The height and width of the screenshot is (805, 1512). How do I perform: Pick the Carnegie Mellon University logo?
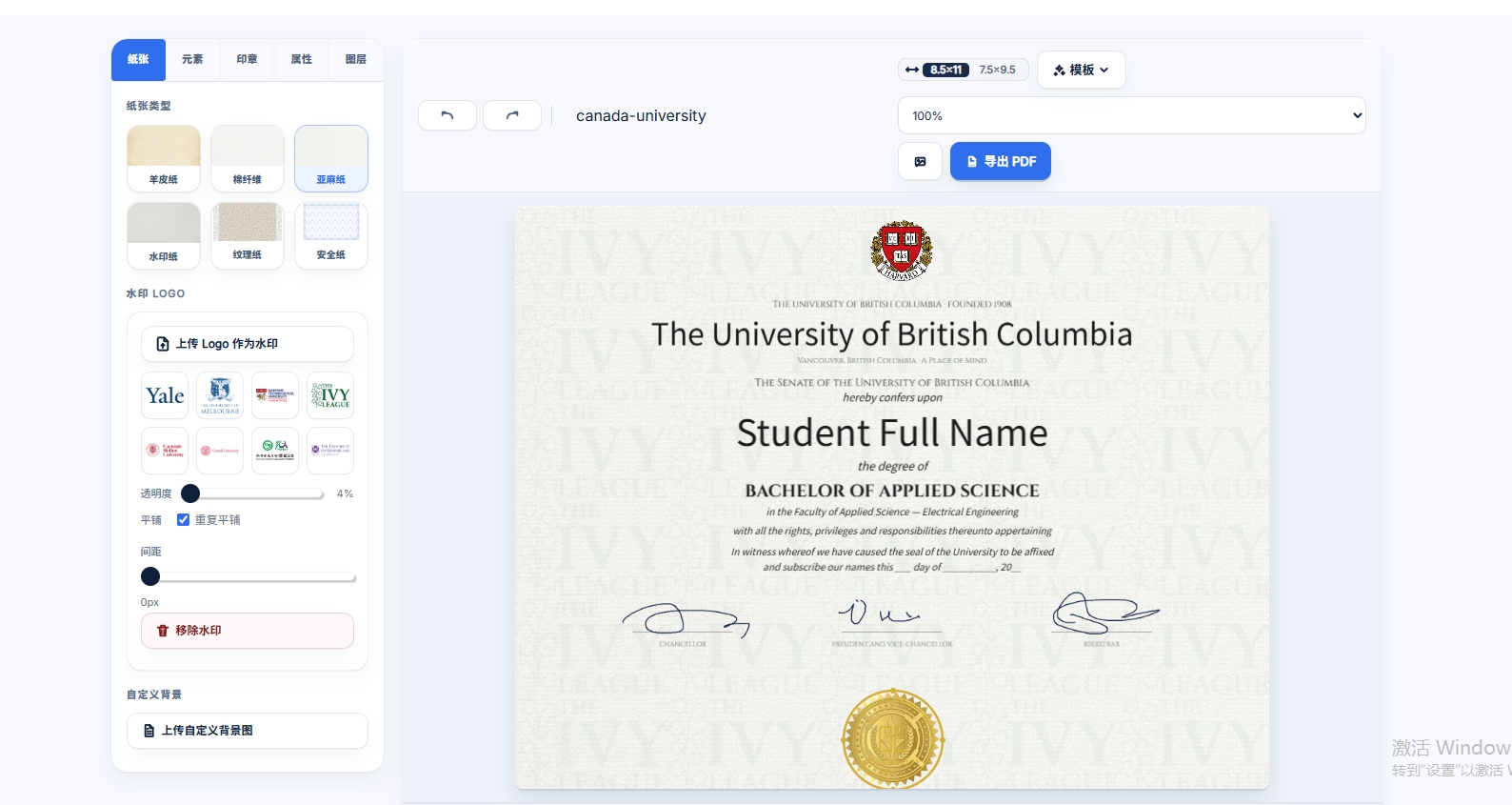(165, 451)
